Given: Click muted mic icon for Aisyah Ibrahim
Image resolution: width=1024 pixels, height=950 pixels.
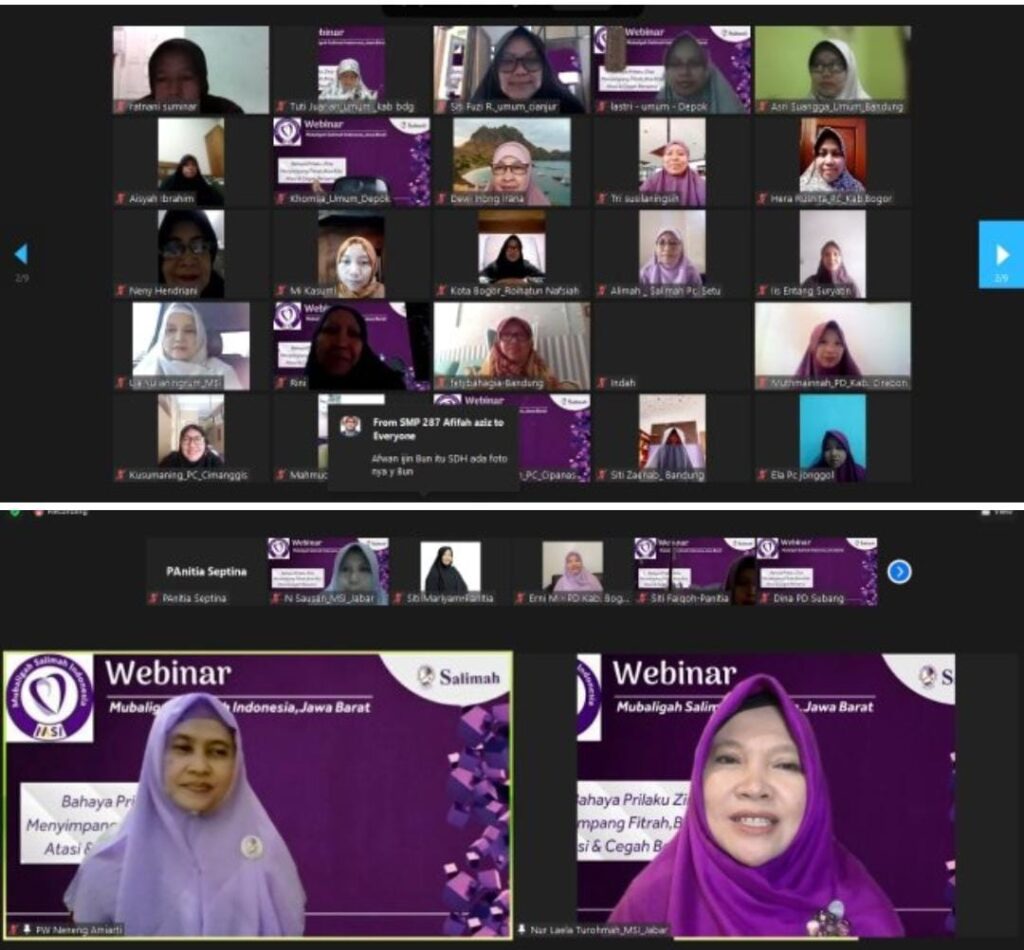Looking at the screenshot, I should click(121, 199).
